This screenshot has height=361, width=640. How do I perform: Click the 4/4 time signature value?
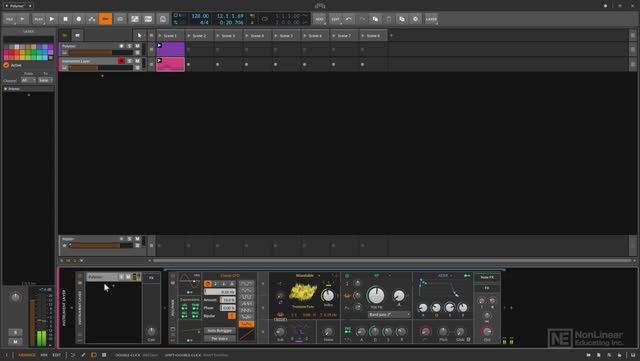coord(204,22)
